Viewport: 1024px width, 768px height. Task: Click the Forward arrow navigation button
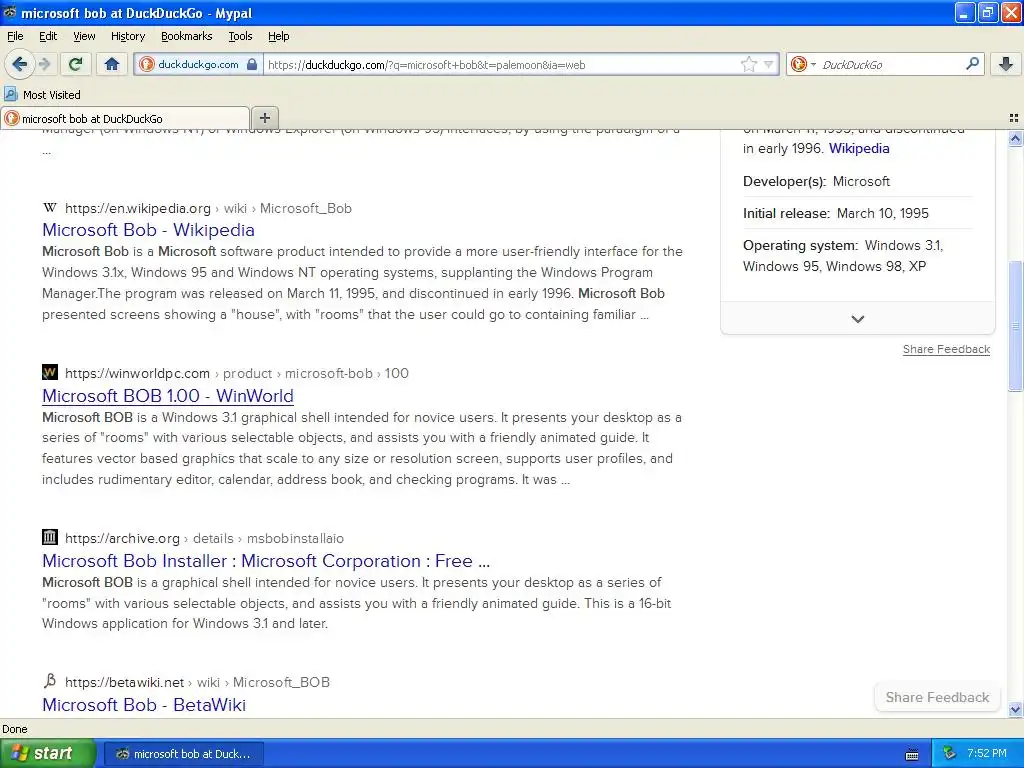tap(44, 64)
